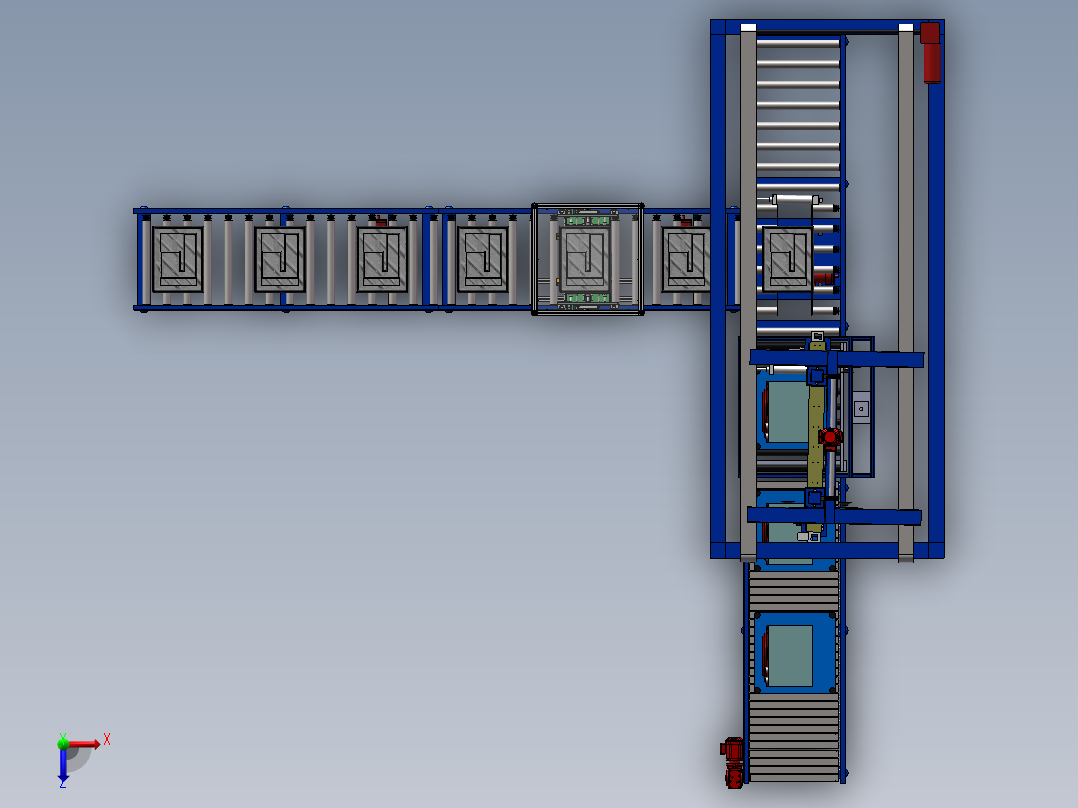The height and width of the screenshot is (808, 1078).
Task: Select the red stopper beside the workpiece in the blue frame
Action: [x=823, y=278]
